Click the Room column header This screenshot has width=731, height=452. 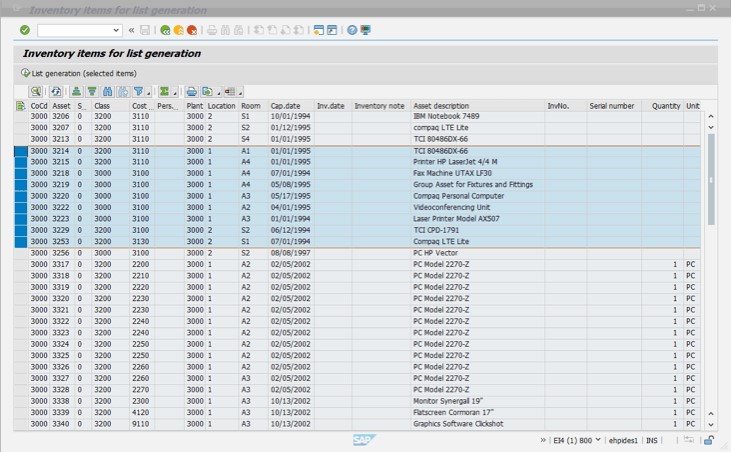[x=251, y=106]
